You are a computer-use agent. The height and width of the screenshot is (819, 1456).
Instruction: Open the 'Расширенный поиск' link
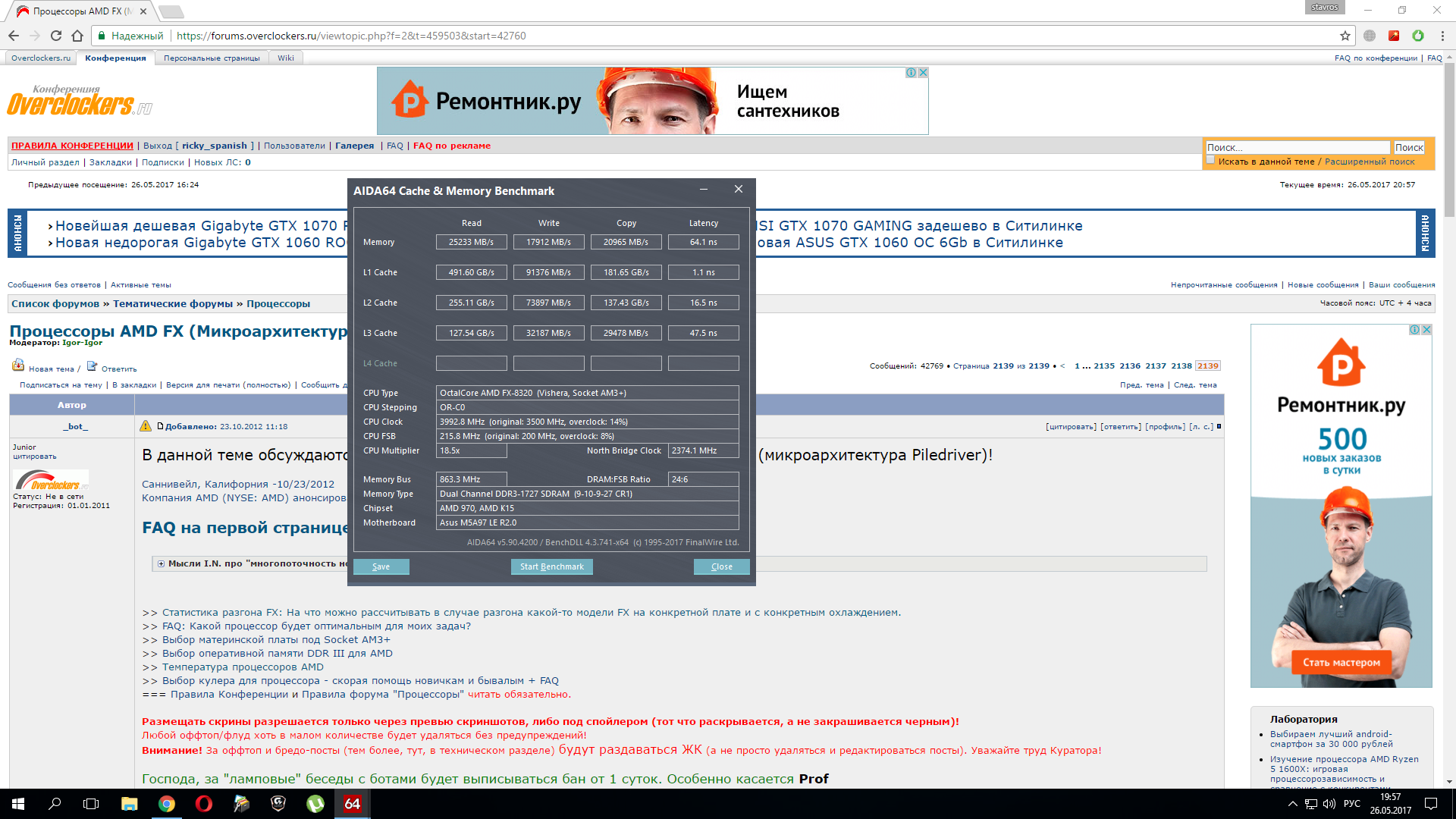tap(1370, 162)
